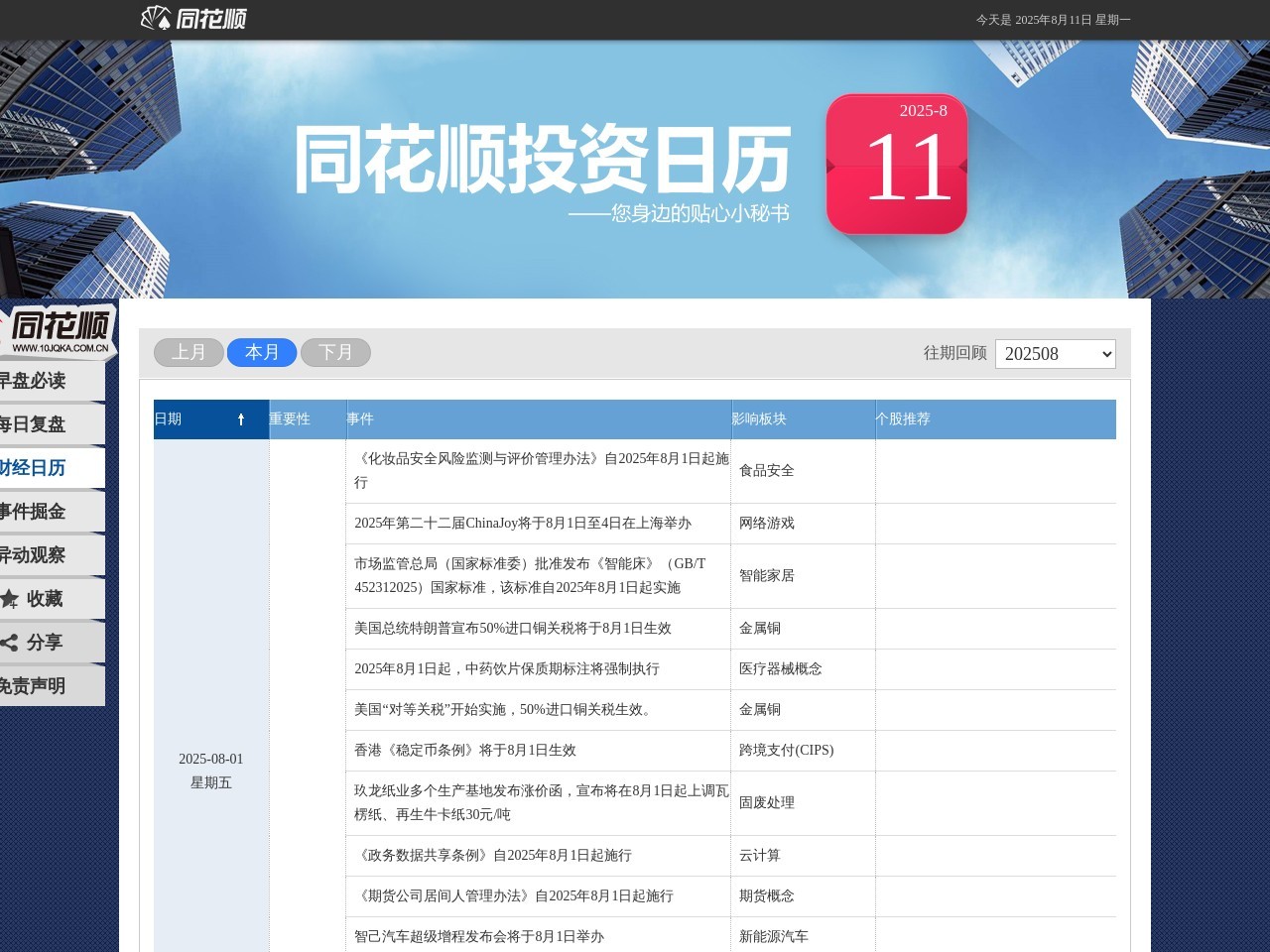
Task: Click the share icon beside 分享
Action: pyautogui.click(x=9, y=643)
